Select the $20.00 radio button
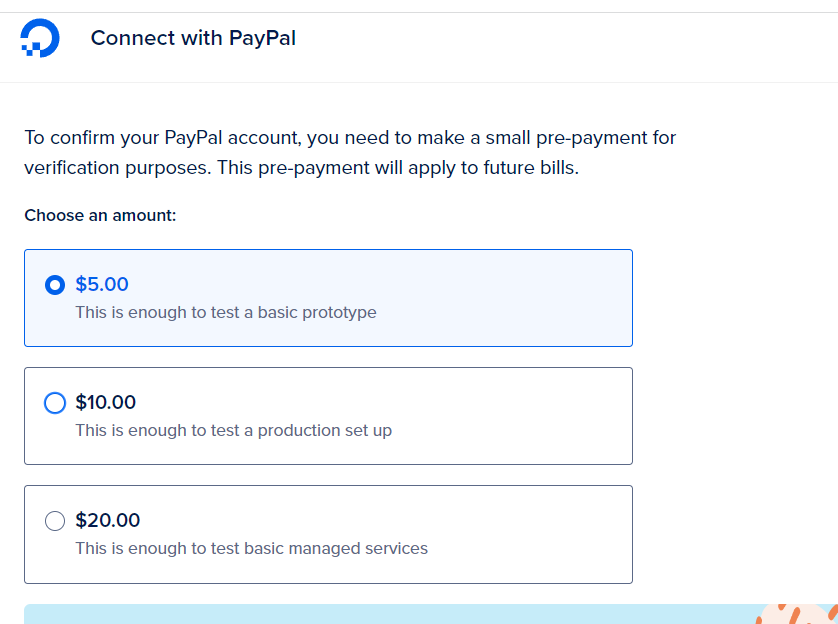The width and height of the screenshot is (838, 624). pos(55,521)
